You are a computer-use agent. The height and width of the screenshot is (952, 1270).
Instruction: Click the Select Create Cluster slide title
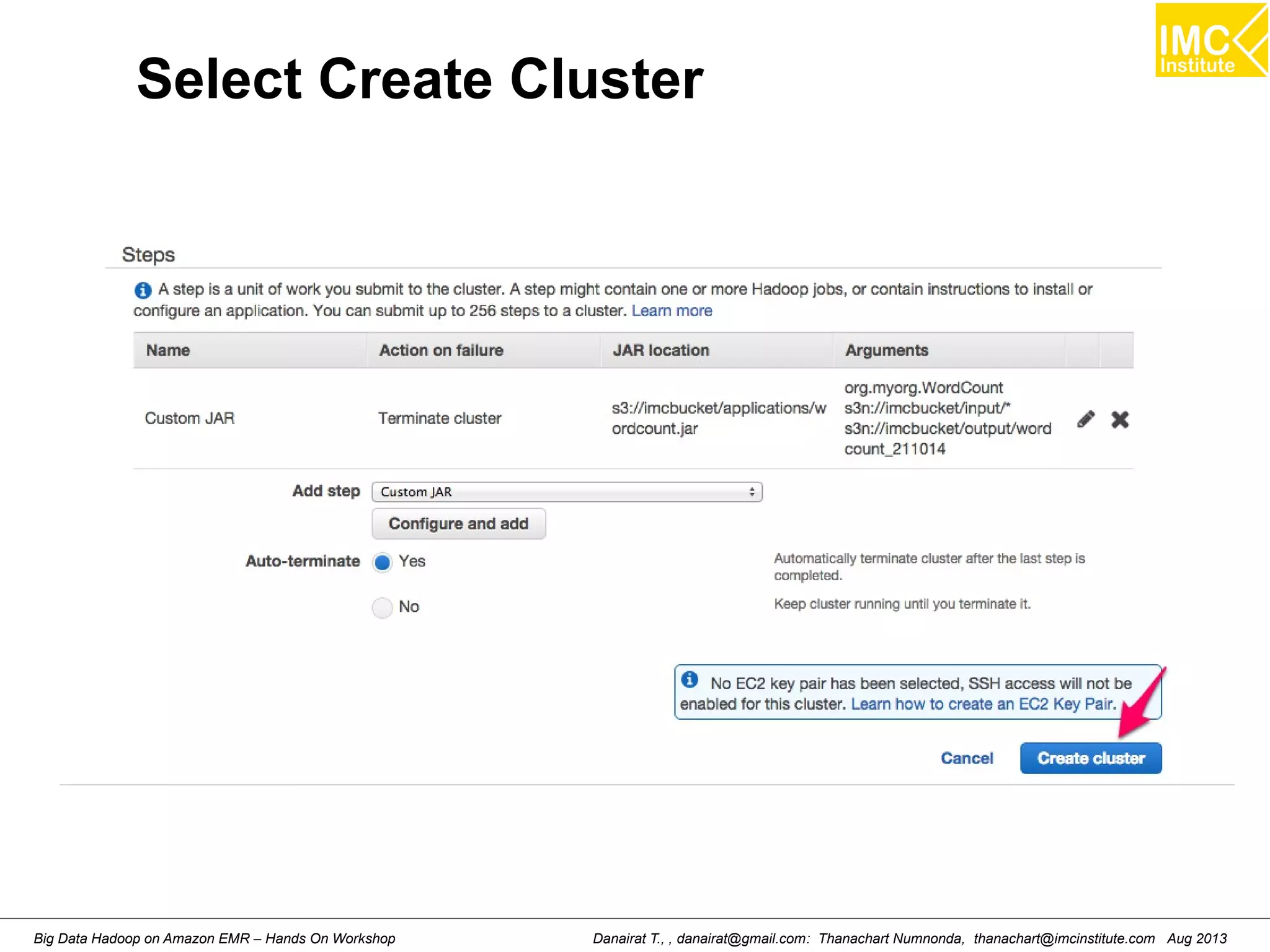tap(420, 79)
